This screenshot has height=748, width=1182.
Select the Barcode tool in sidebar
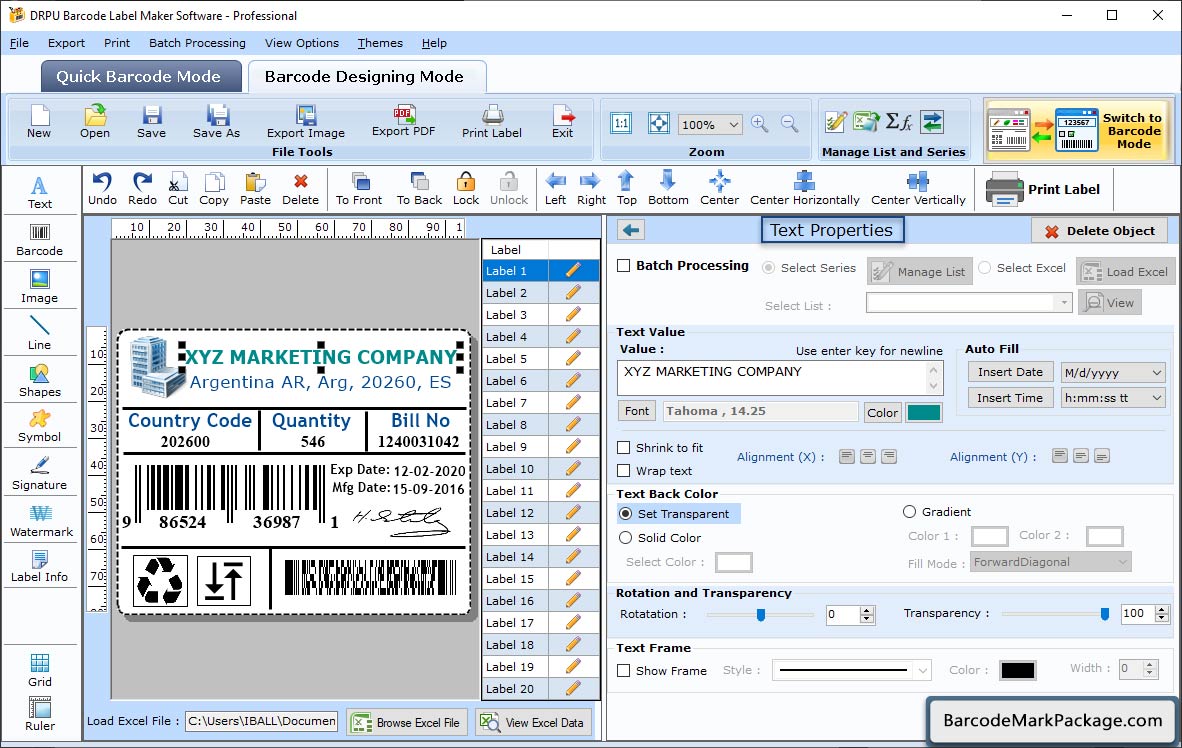coord(39,240)
